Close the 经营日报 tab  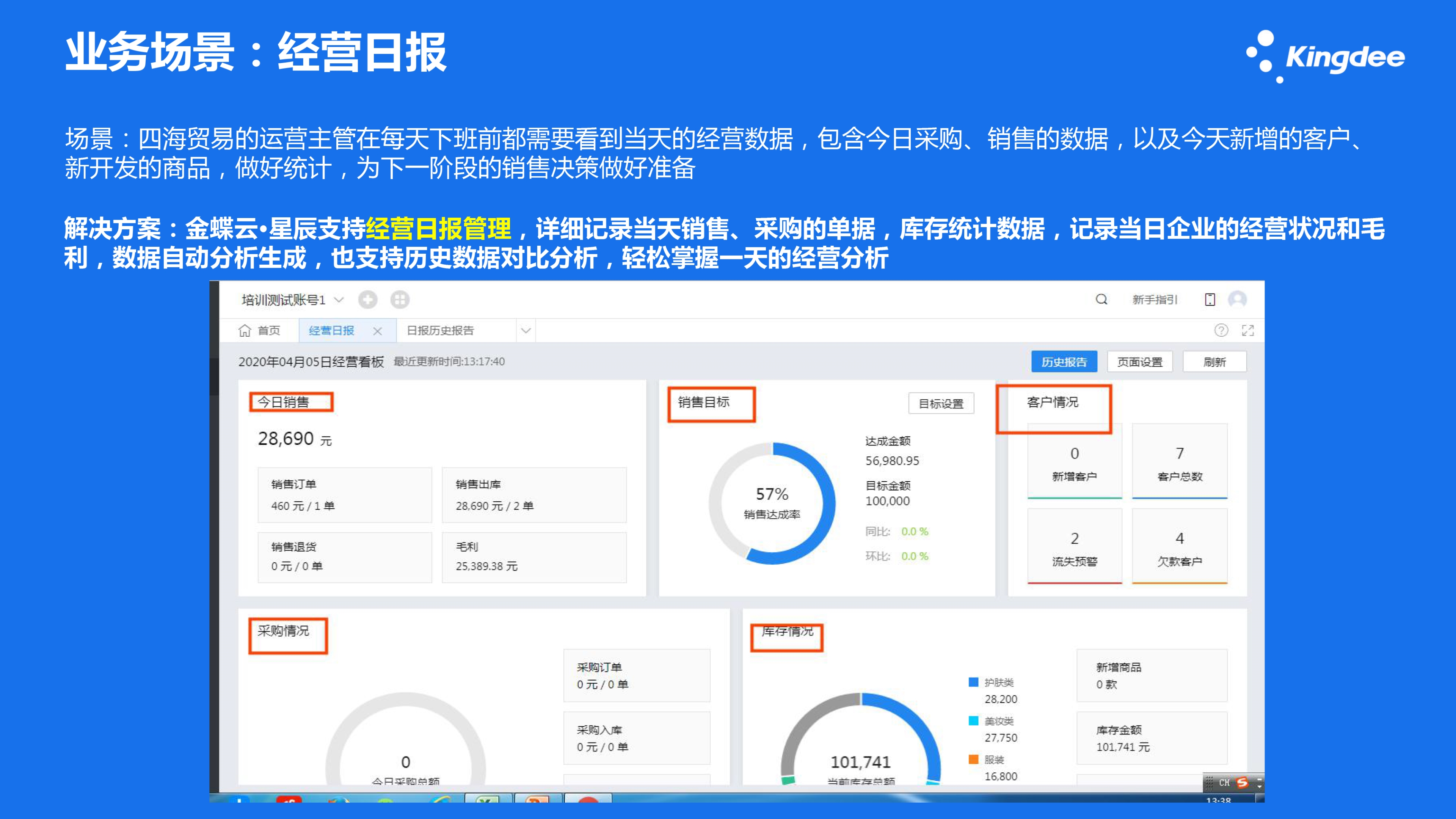[x=378, y=331]
